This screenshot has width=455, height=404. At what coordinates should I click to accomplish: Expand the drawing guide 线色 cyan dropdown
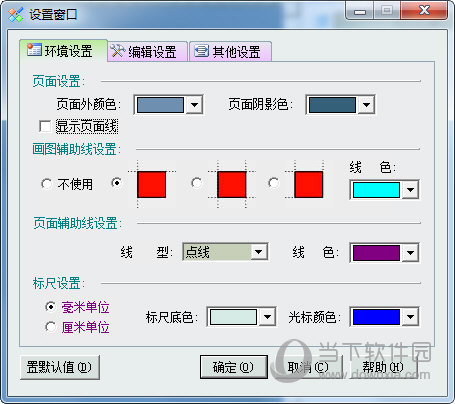tap(410, 190)
